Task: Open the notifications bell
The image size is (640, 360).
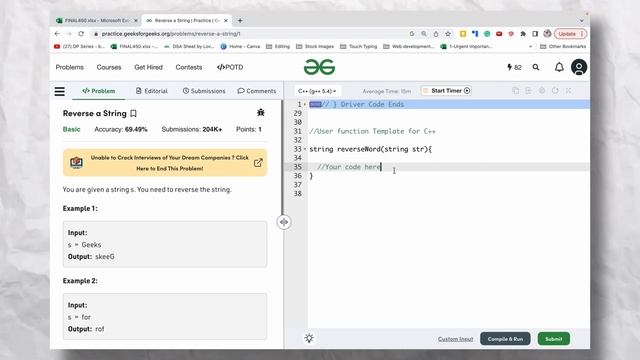Action: [559, 67]
